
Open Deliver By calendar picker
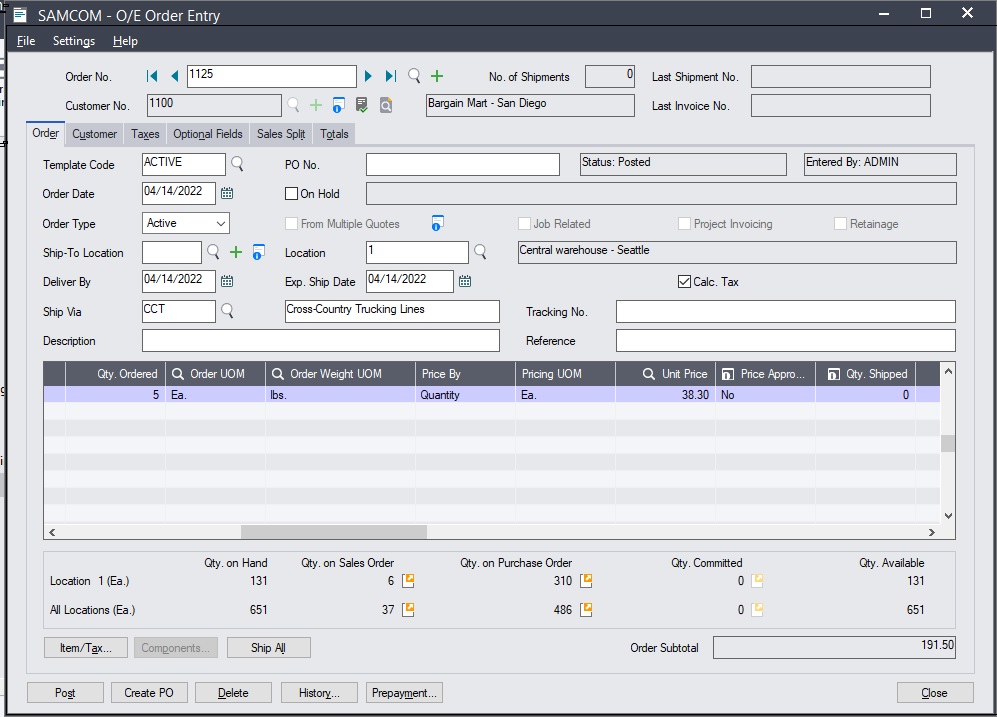pos(227,281)
